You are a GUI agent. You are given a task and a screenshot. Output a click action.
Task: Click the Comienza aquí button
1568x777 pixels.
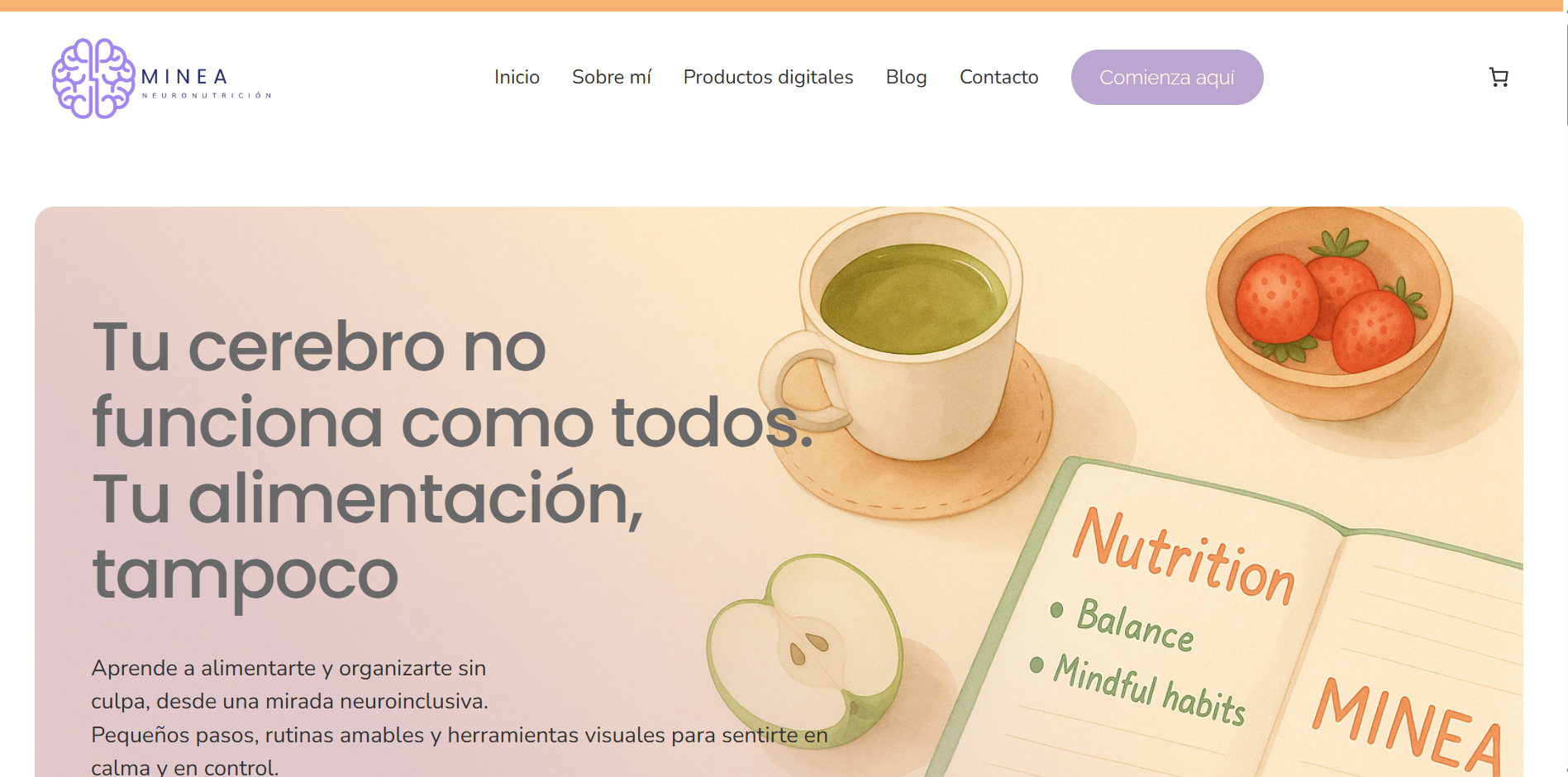coord(1167,77)
